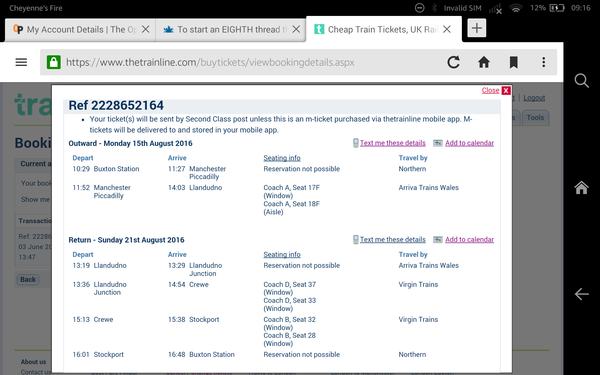Reload the page with refresh icon
Viewport: 600px width, 375px height.
(x=454, y=62)
